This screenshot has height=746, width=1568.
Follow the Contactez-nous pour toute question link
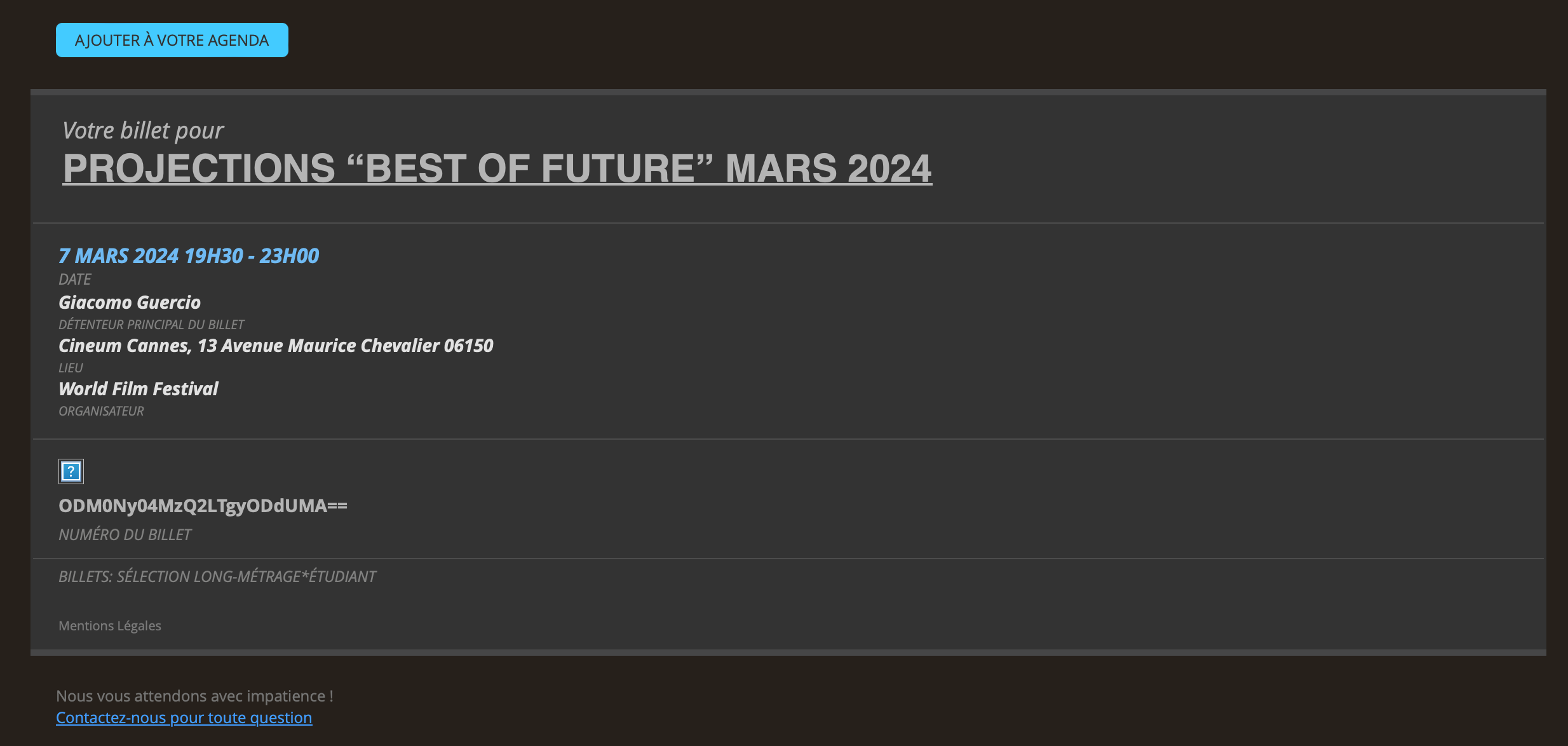pyautogui.click(x=184, y=717)
